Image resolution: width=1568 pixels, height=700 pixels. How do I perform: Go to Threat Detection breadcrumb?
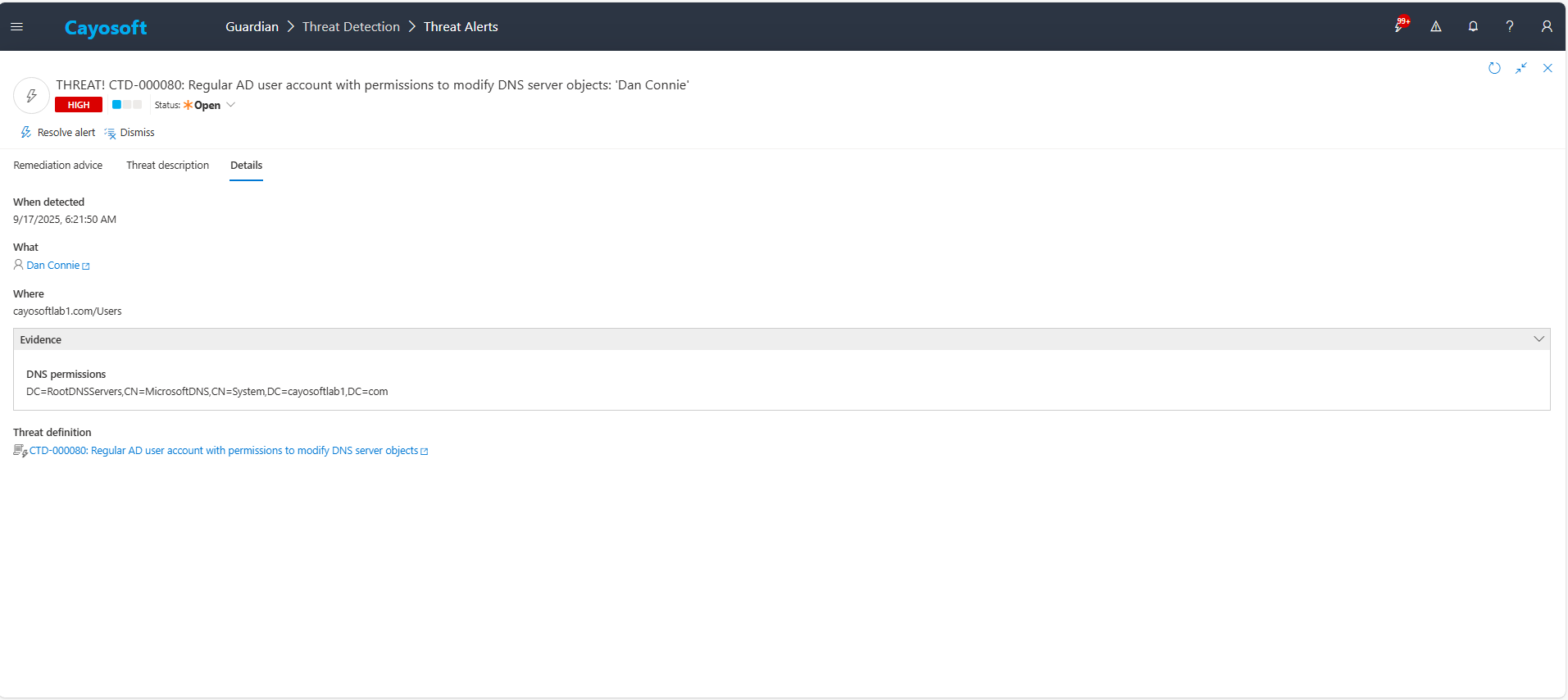[351, 27]
